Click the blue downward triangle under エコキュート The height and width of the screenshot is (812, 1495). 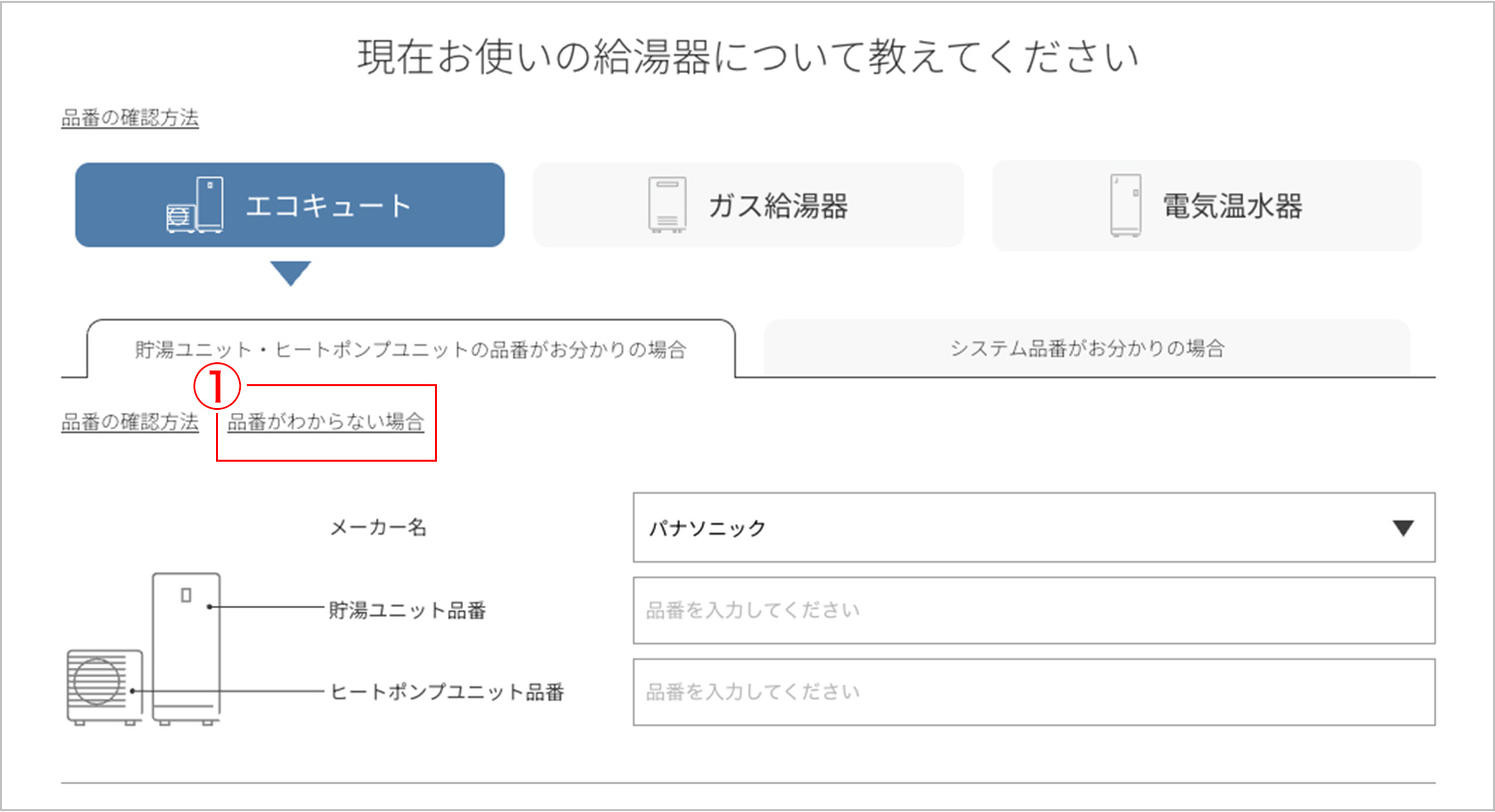[291, 273]
